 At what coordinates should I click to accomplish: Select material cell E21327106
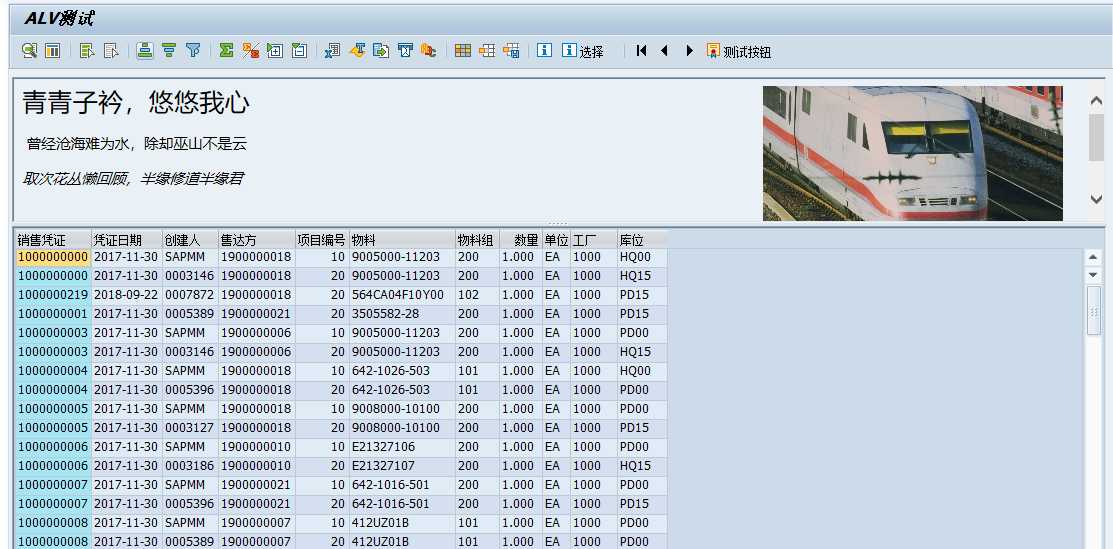pos(402,447)
